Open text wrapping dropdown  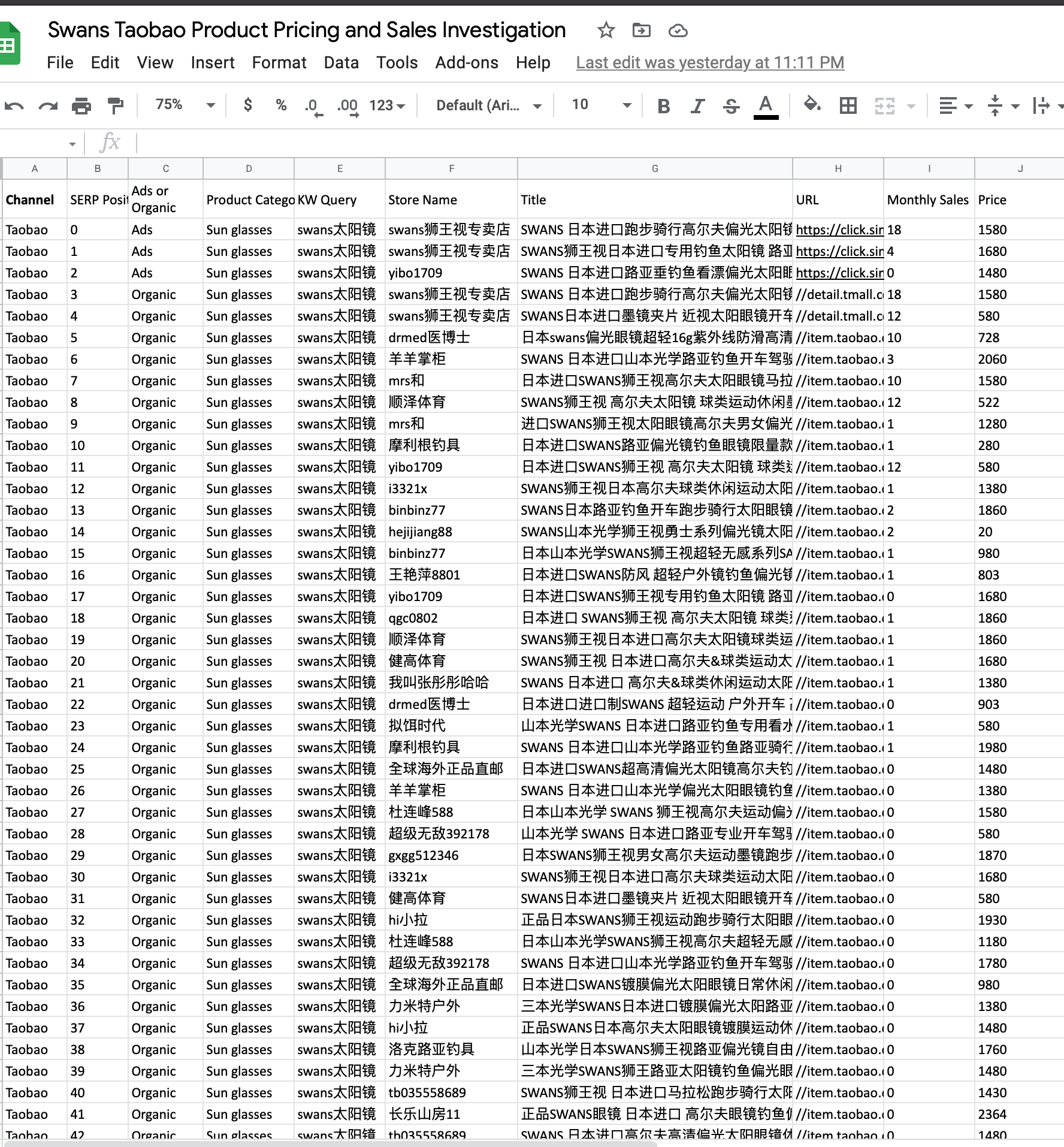tap(1048, 106)
